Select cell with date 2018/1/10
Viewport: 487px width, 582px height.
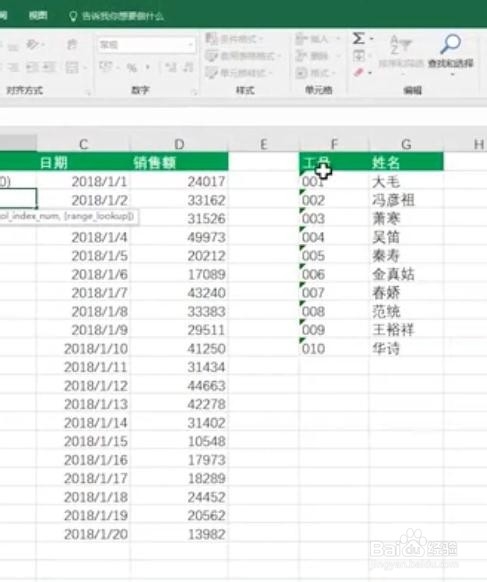click(84, 348)
